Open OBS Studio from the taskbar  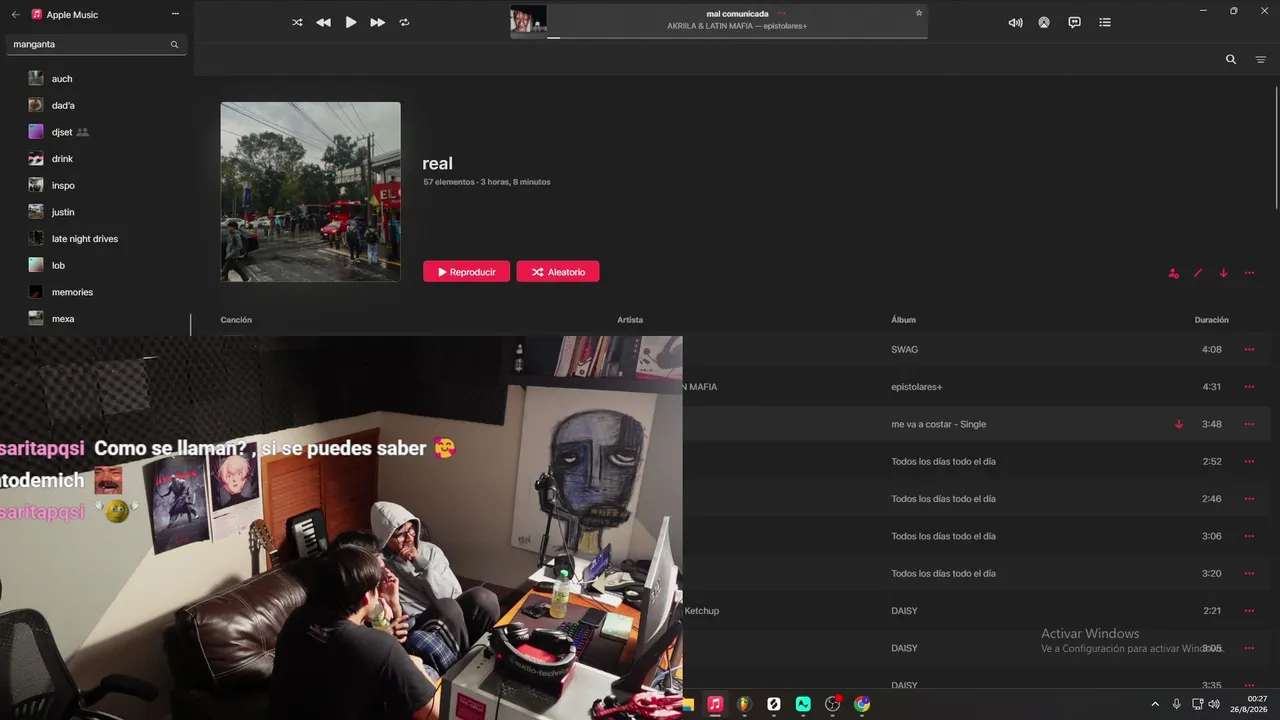point(832,704)
